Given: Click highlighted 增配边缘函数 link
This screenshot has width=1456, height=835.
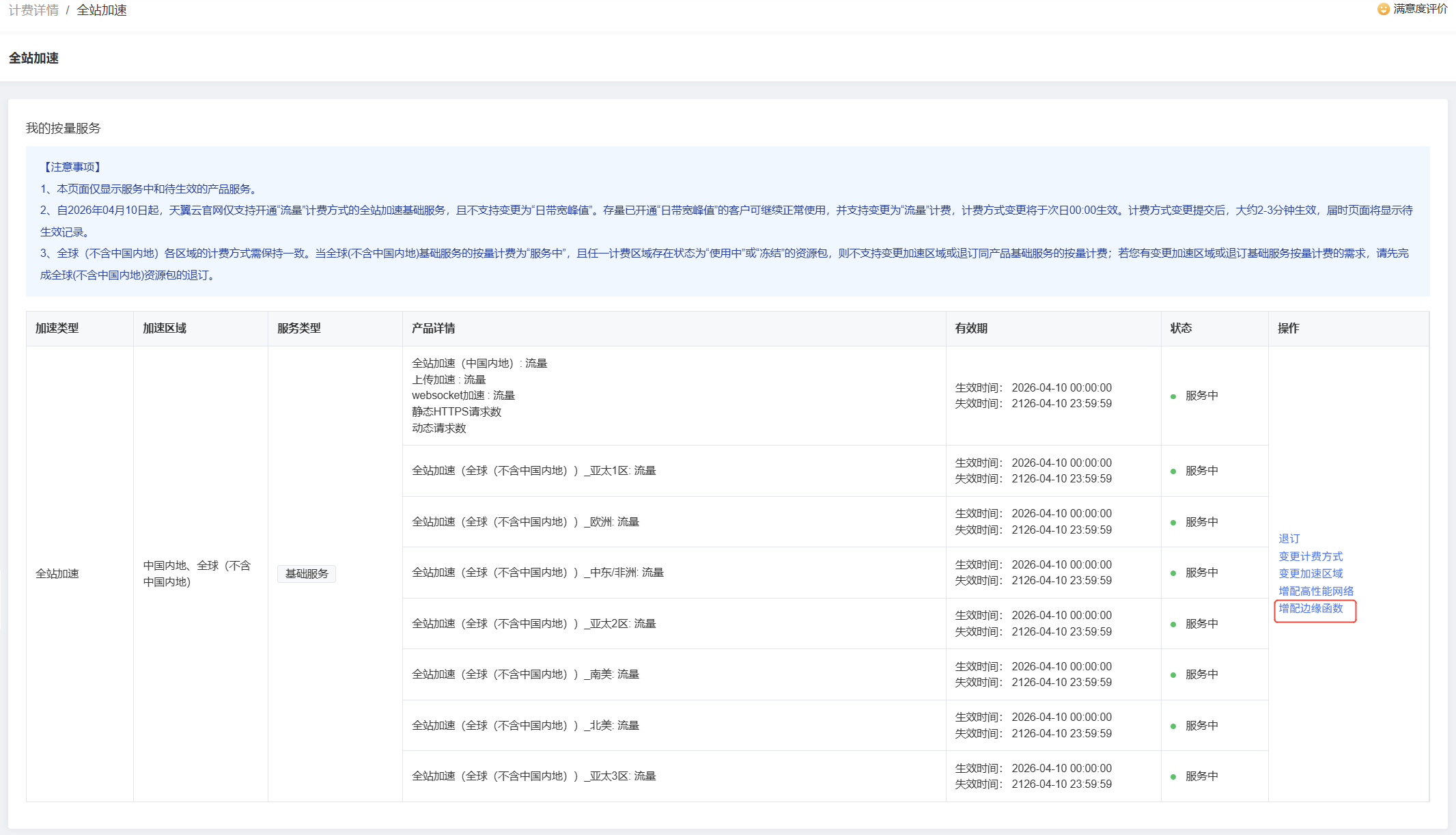Looking at the screenshot, I should click(x=1310, y=608).
